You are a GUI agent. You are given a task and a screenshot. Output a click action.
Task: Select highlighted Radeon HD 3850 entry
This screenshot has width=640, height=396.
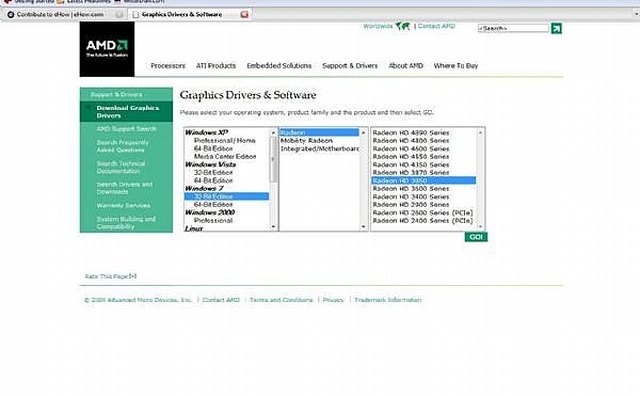pos(424,180)
